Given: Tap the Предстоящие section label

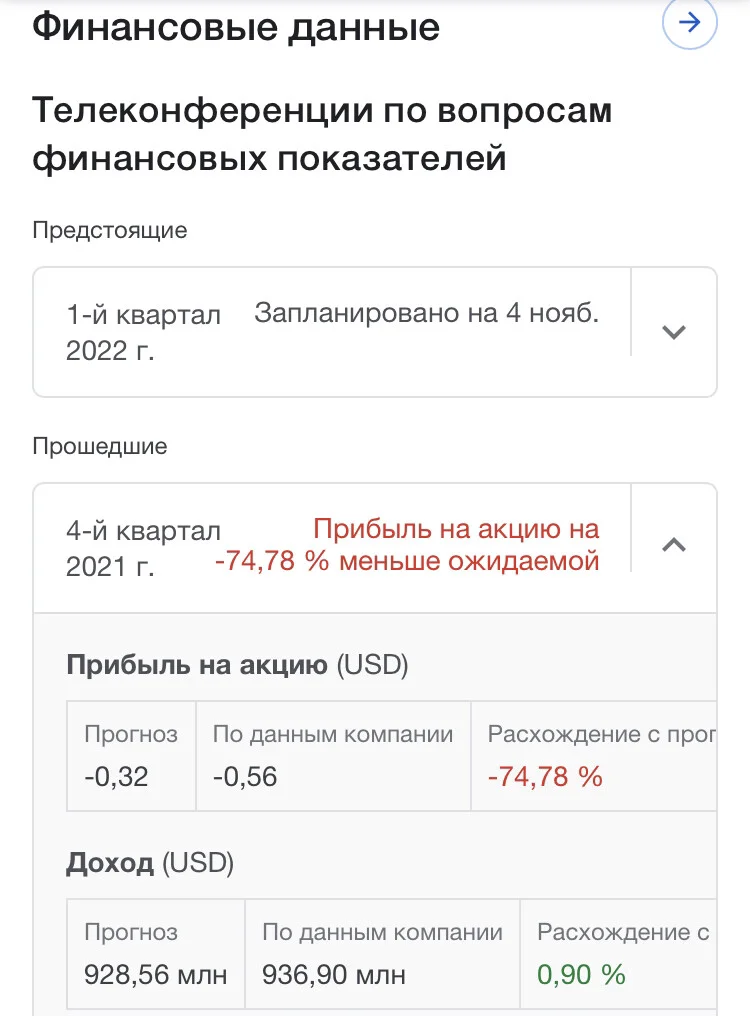Looking at the screenshot, I should (110, 230).
